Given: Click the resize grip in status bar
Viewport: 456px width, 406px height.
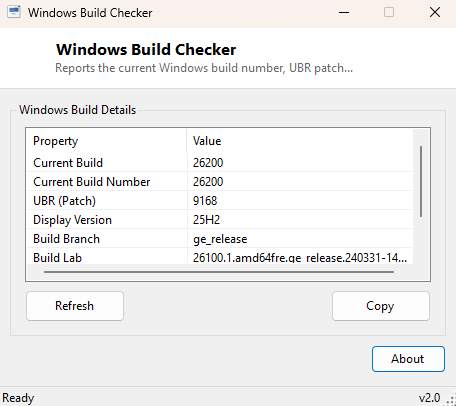Looking at the screenshot, I should pyautogui.click(x=450, y=400).
